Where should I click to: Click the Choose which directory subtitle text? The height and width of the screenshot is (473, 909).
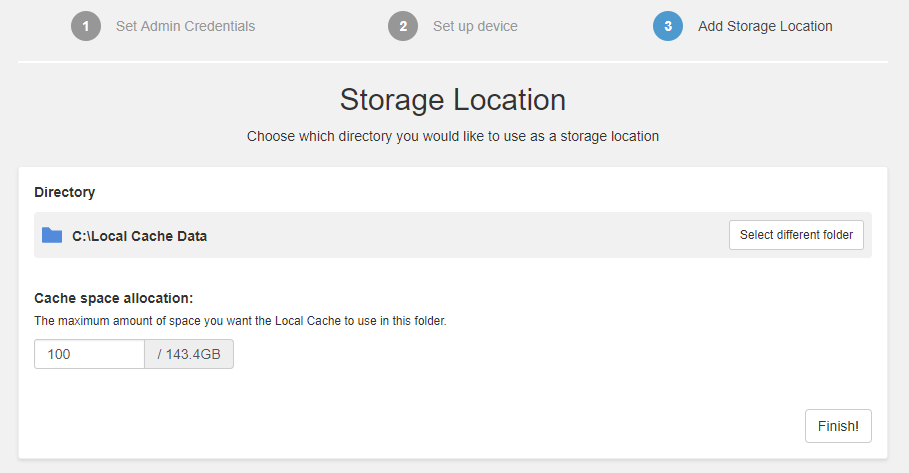coord(453,136)
